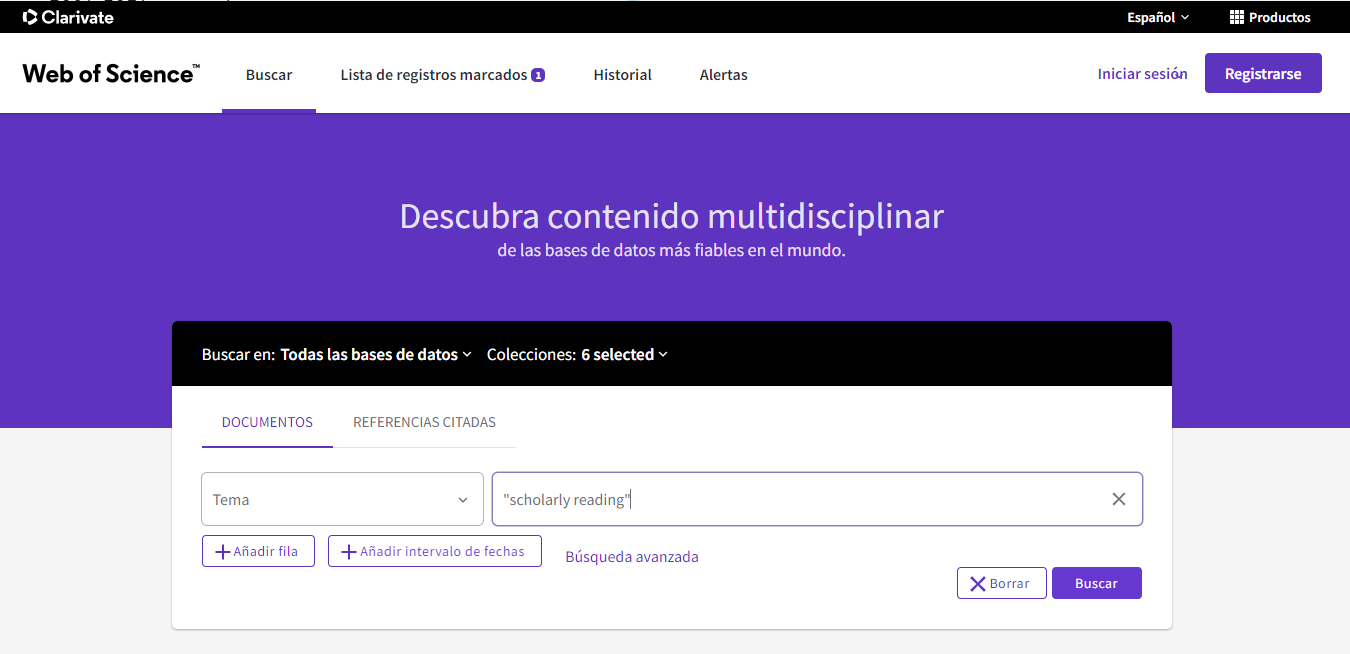The height and width of the screenshot is (654, 1350).
Task: Open the Productos apps menu
Action: [x=1270, y=17]
